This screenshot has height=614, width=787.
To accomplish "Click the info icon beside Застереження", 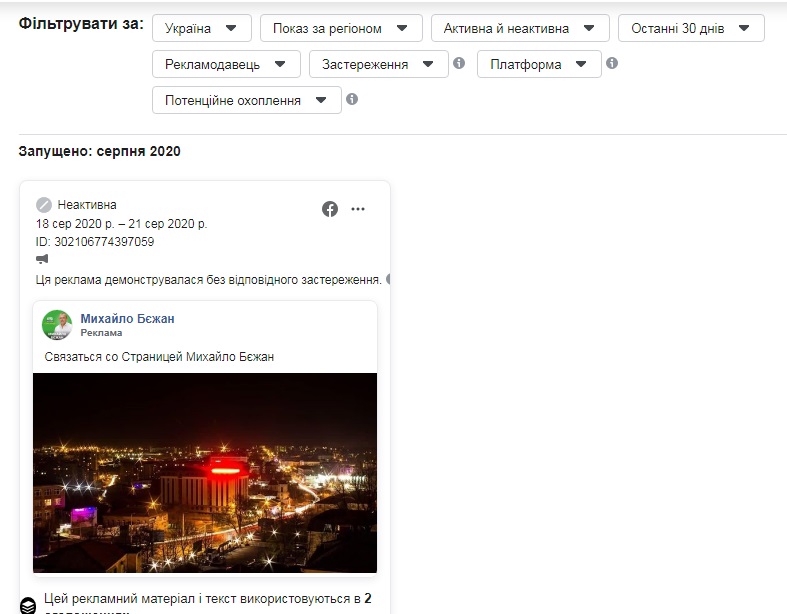I will coord(459,63).
